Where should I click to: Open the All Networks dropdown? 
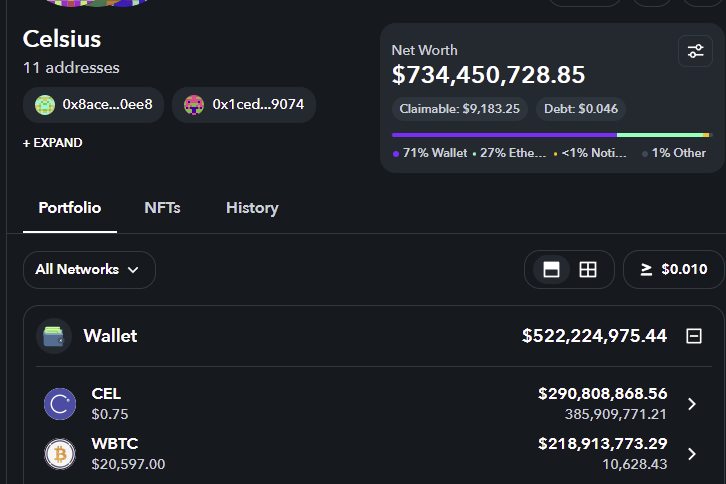tap(89, 270)
